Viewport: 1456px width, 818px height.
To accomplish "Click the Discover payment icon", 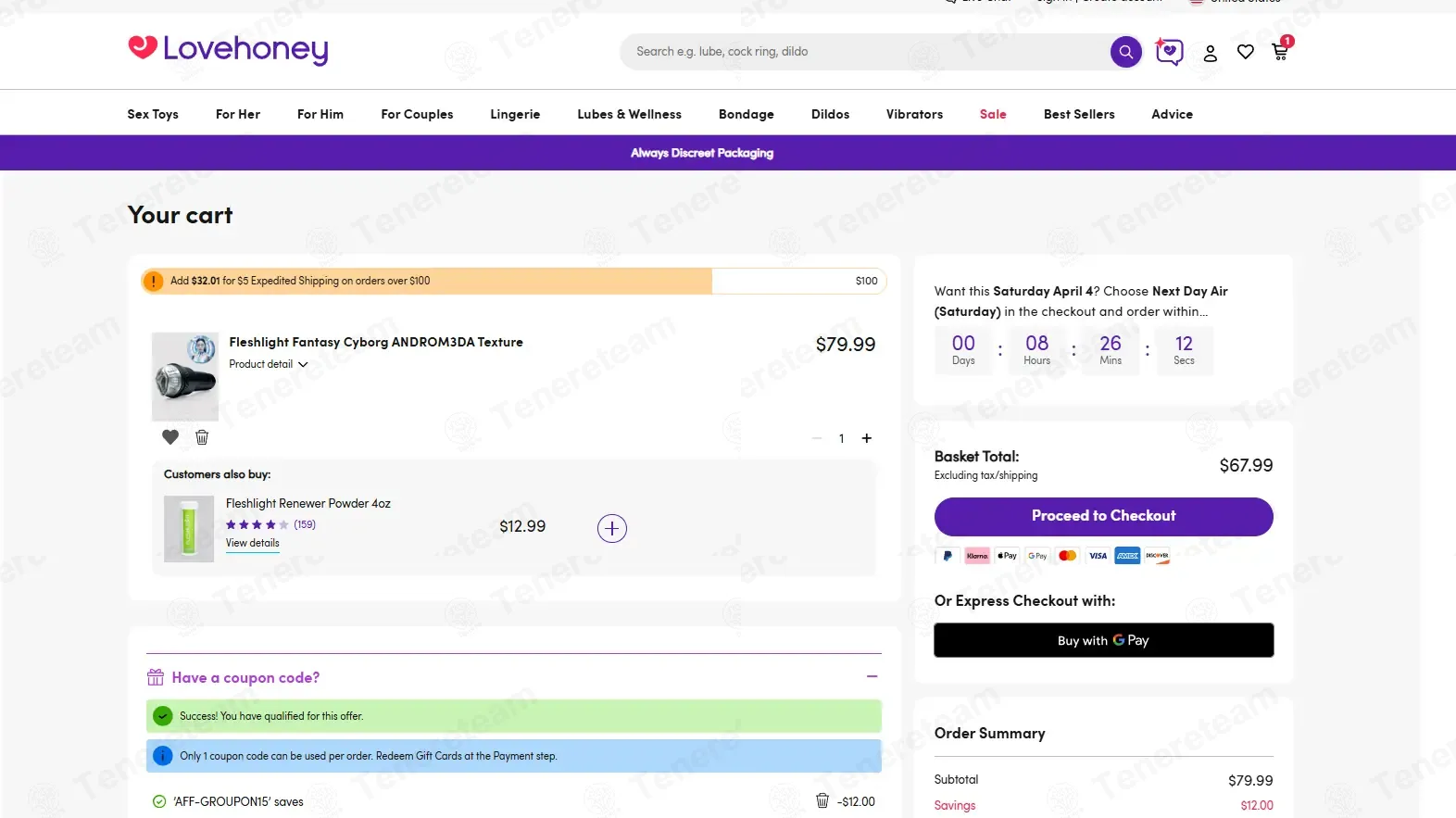I will pyautogui.click(x=1158, y=556).
